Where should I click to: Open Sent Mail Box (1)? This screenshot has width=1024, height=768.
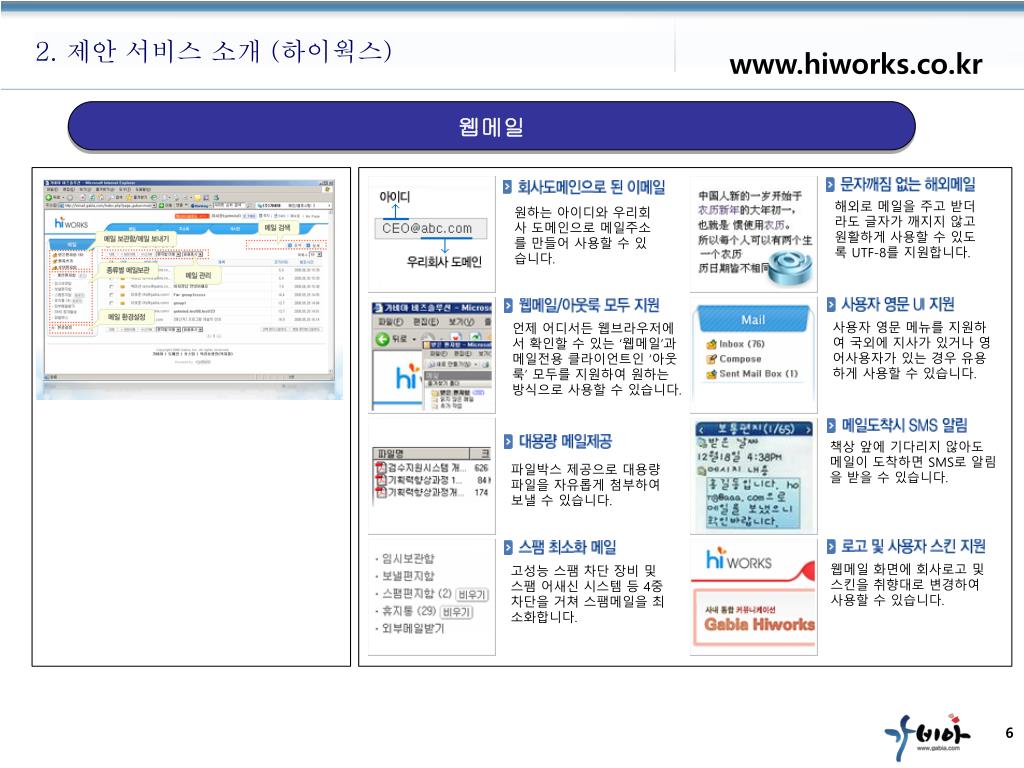tap(758, 374)
